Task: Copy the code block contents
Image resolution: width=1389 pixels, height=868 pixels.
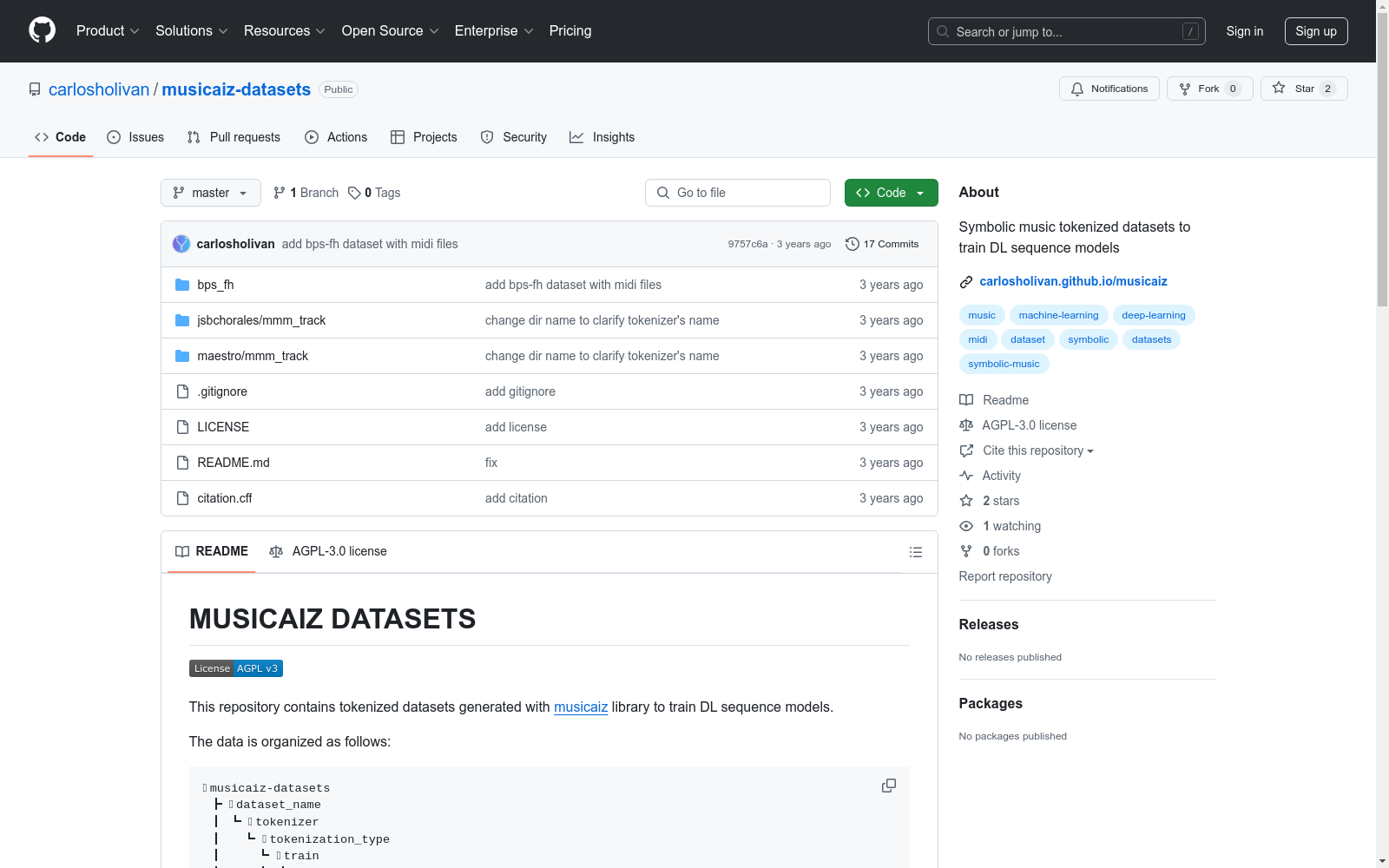Action: point(889,786)
